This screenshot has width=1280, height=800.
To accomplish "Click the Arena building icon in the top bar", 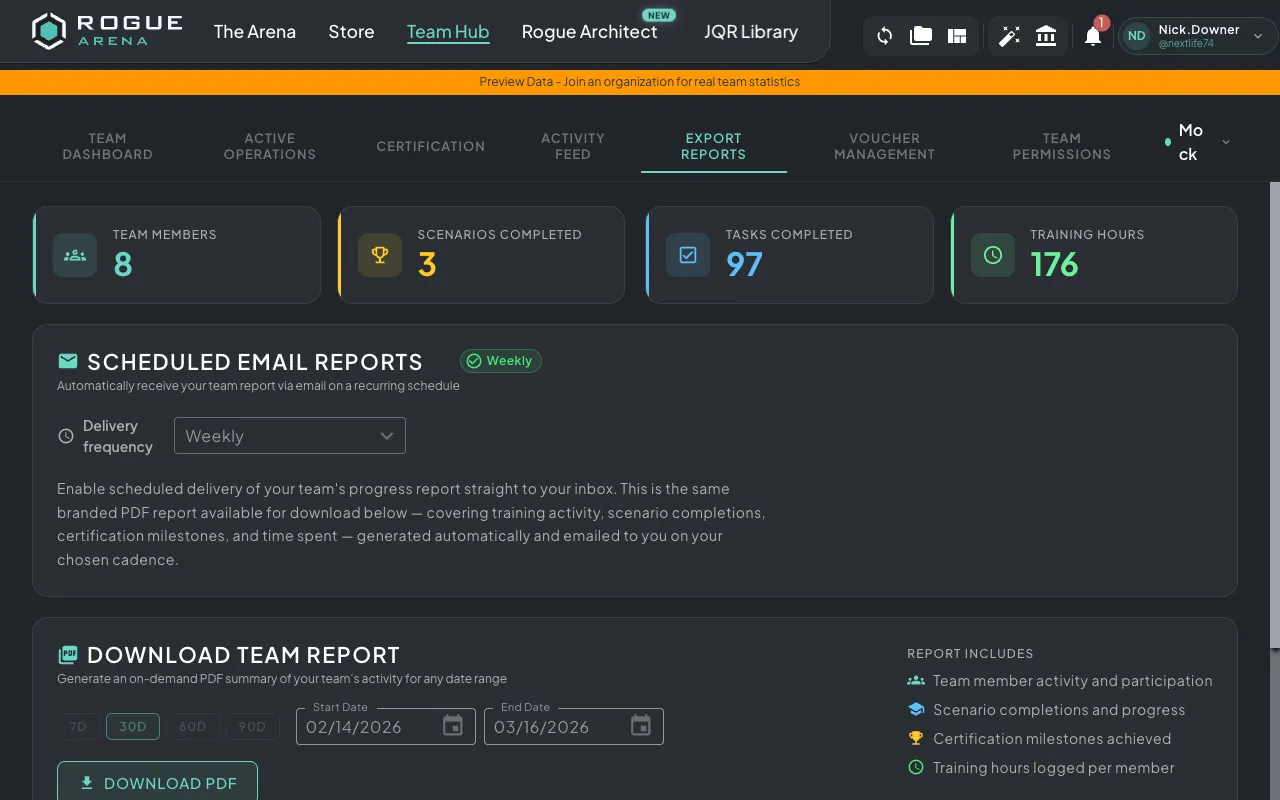I will pyautogui.click(x=1046, y=35).
